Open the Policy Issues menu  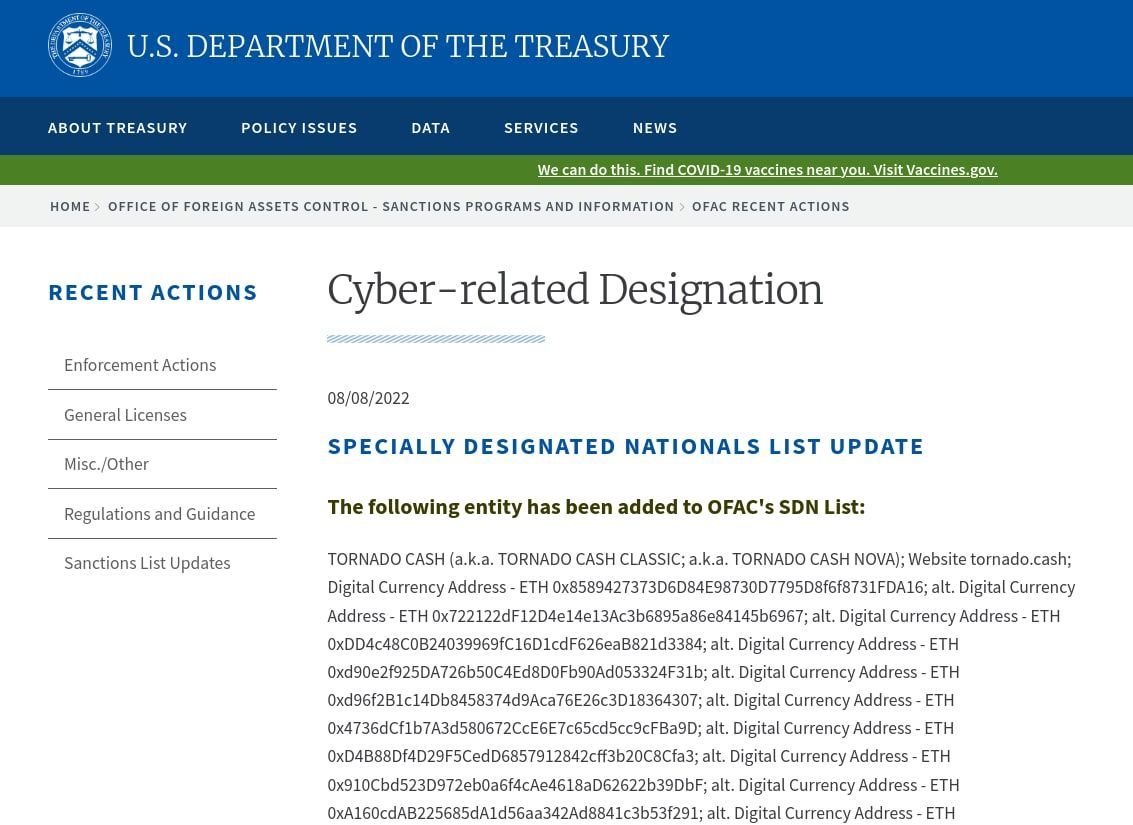click(x=299, y=127)
